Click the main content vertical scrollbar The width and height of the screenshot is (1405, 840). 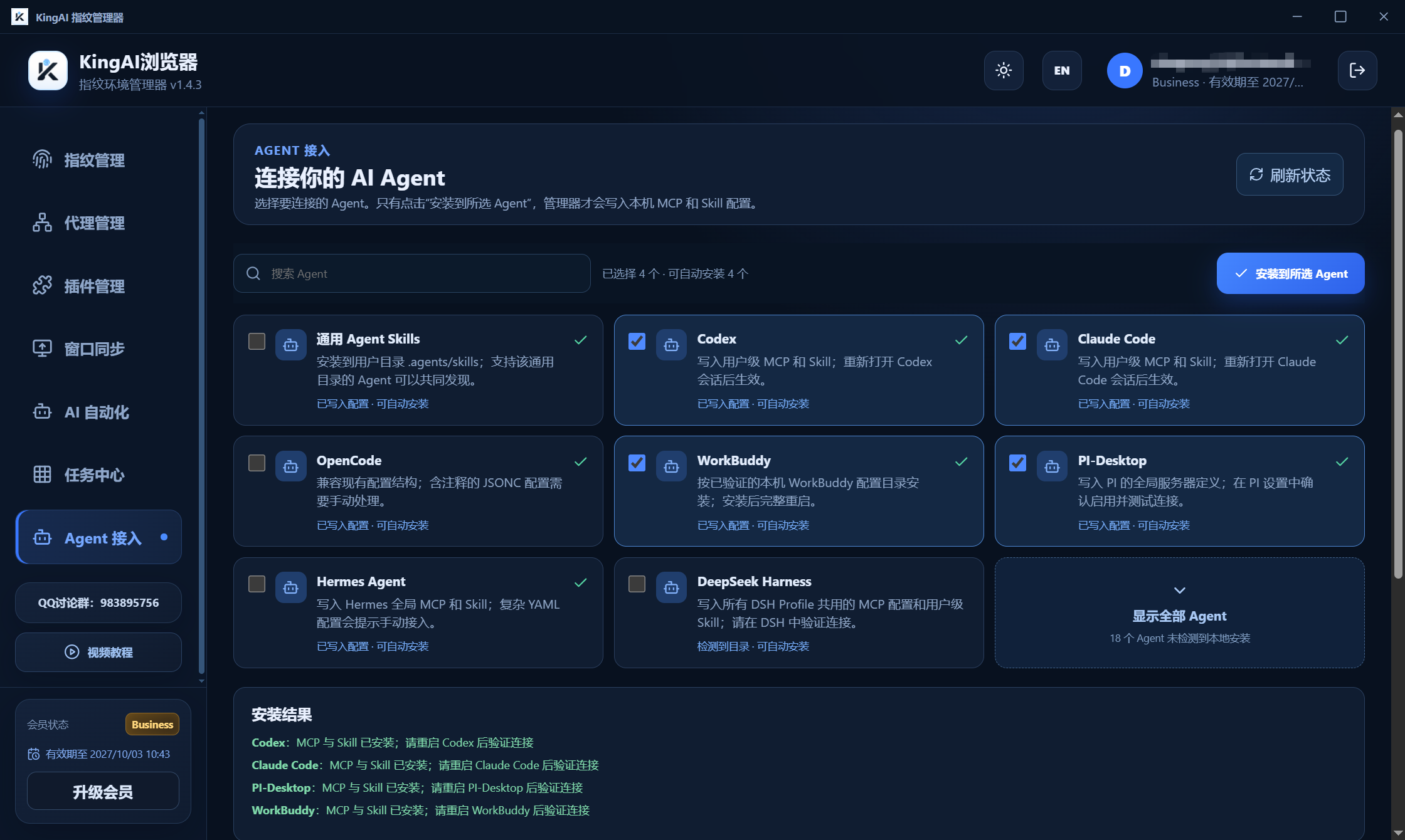(x=1397, y=354)
